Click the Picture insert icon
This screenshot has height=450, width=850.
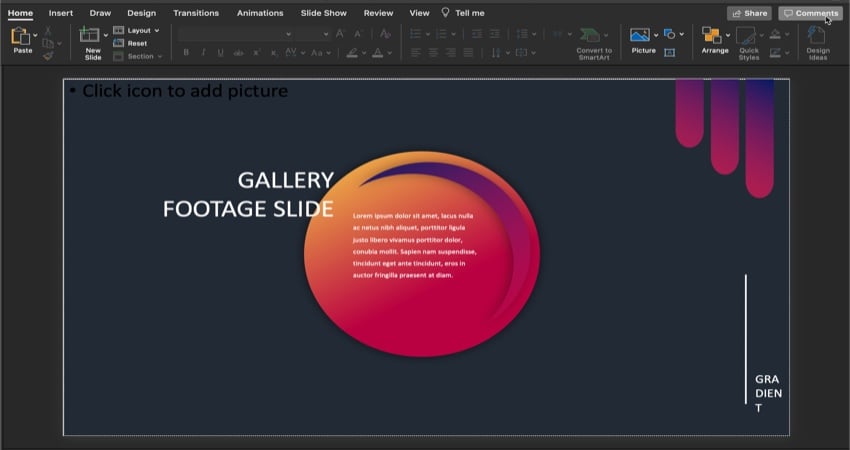pos(640,36)
